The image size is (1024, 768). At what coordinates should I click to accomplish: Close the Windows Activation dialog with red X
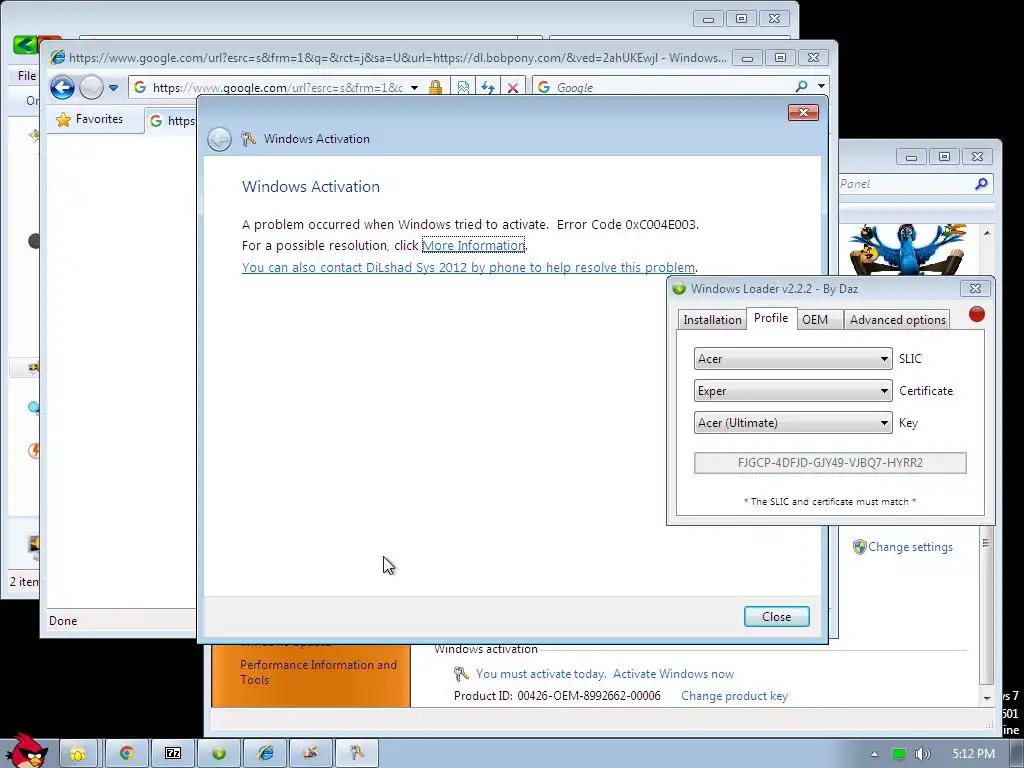(x=803, y=112)
